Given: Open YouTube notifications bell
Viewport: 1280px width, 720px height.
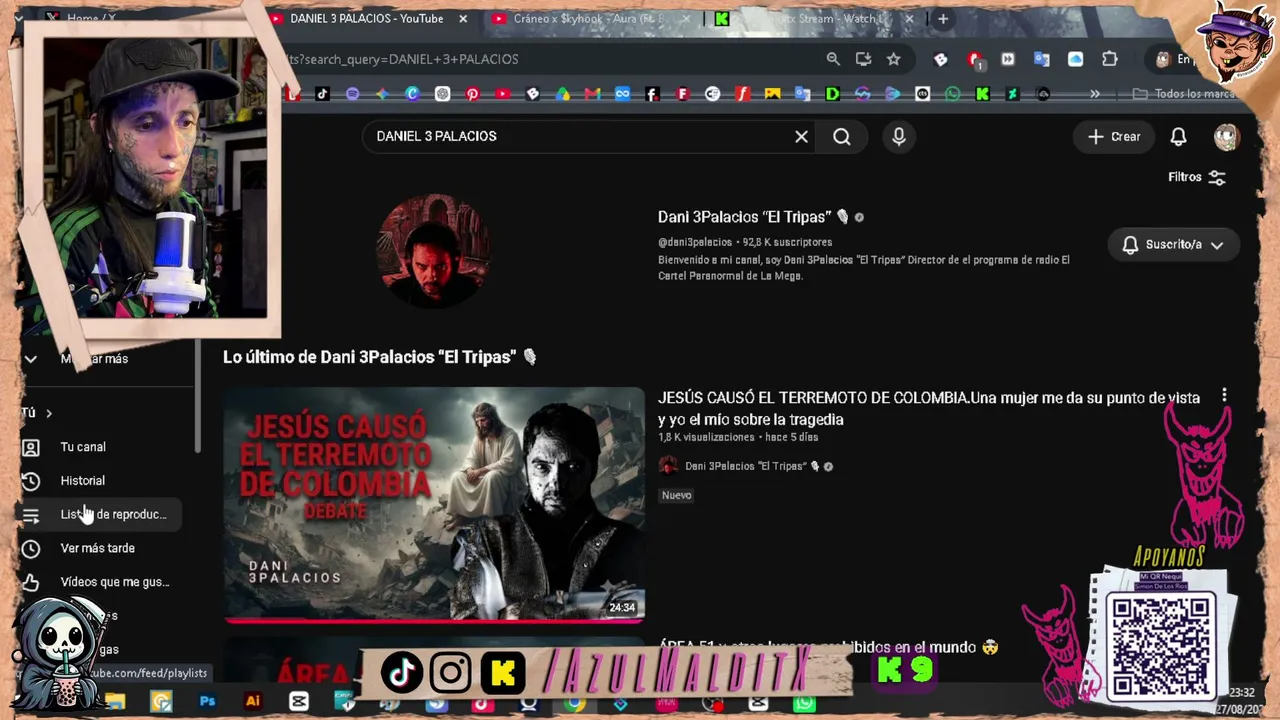Looking at the screenshot, I should [x=1178, y=136].
